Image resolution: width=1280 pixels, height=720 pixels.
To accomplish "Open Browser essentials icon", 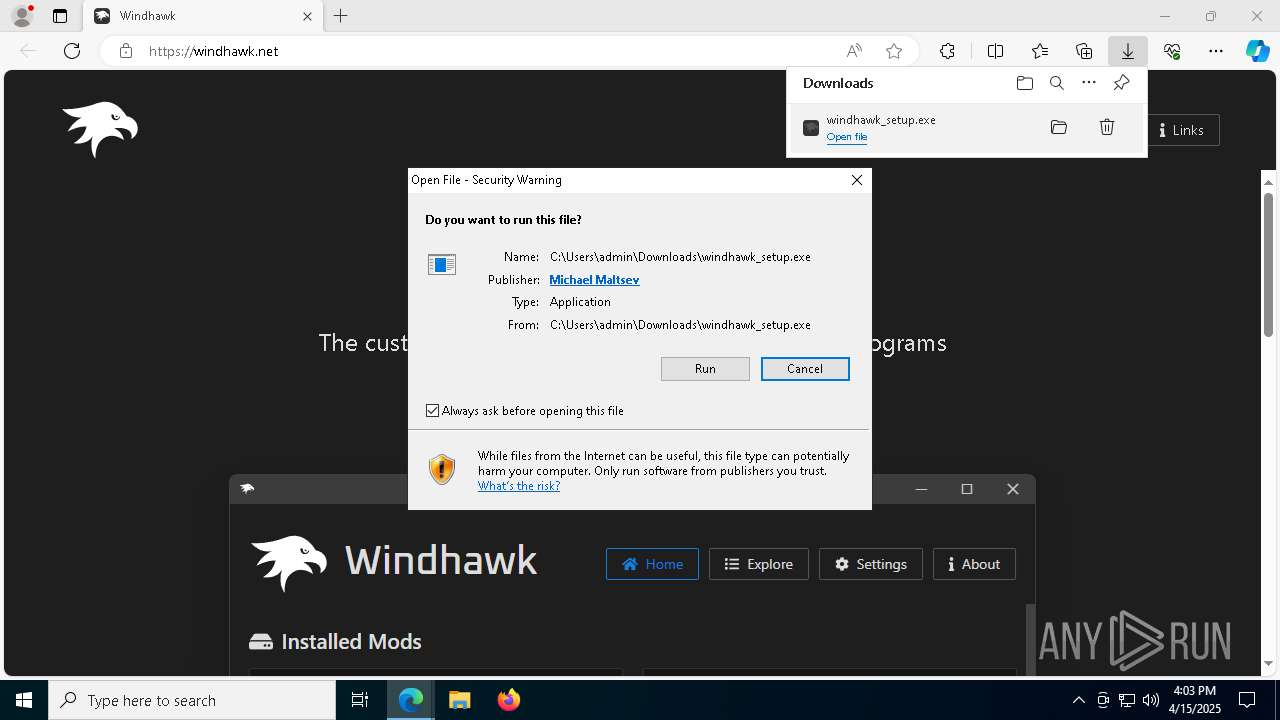I will tap(1172, 51).
